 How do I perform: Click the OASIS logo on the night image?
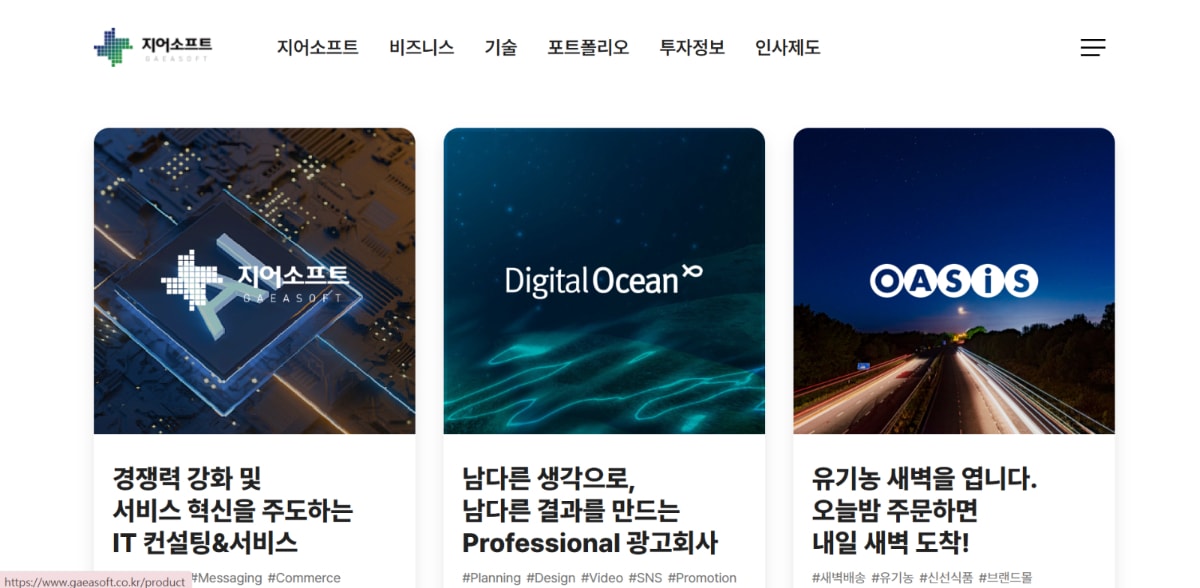(954, 281)
